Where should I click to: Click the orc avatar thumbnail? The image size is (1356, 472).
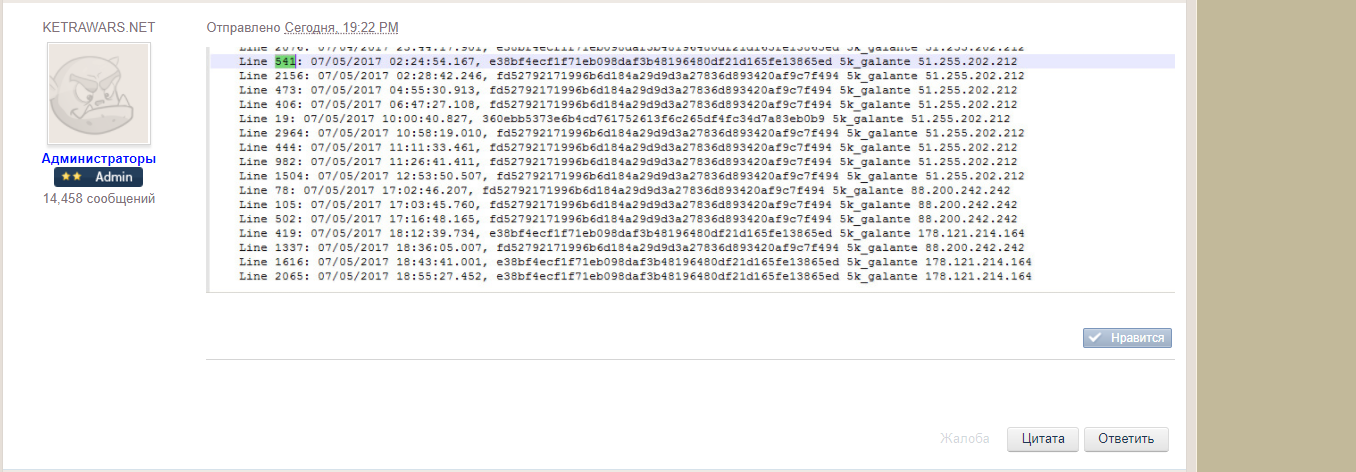[x=99, y=94]
